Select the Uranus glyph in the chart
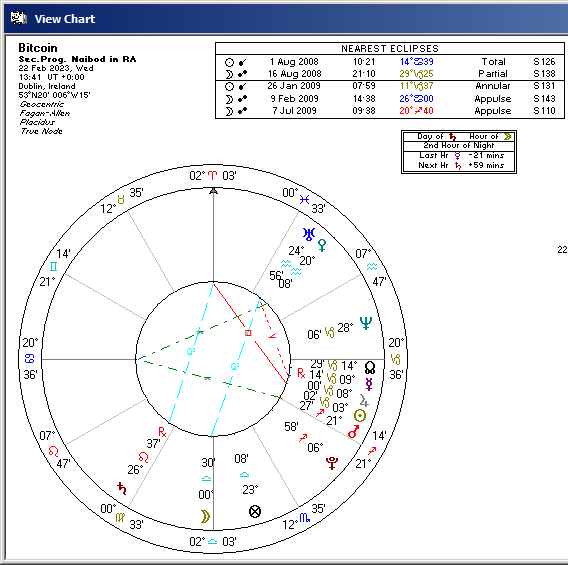The height and width of the screenshot is (565, 568). click(x=309, y=234)
